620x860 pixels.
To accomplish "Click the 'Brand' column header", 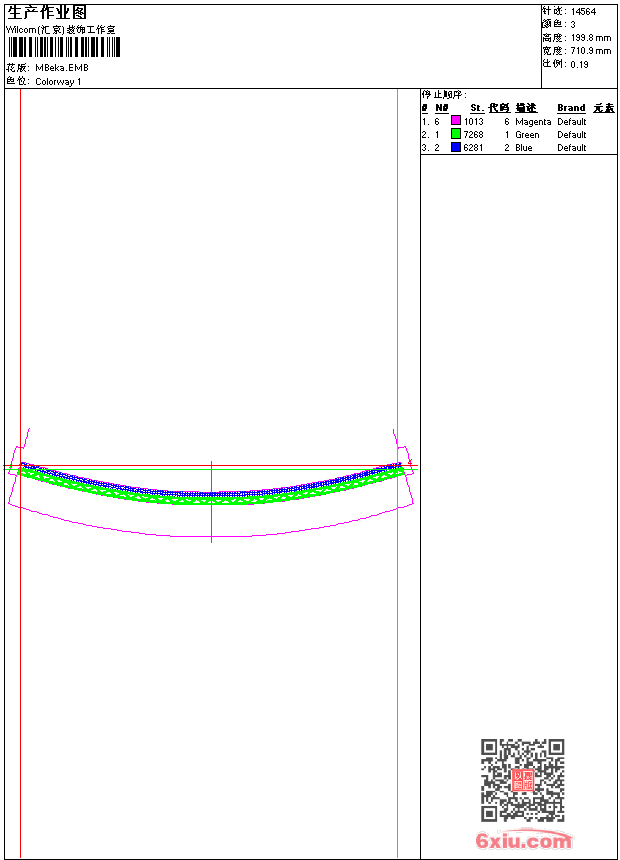I will coord(571,108).
